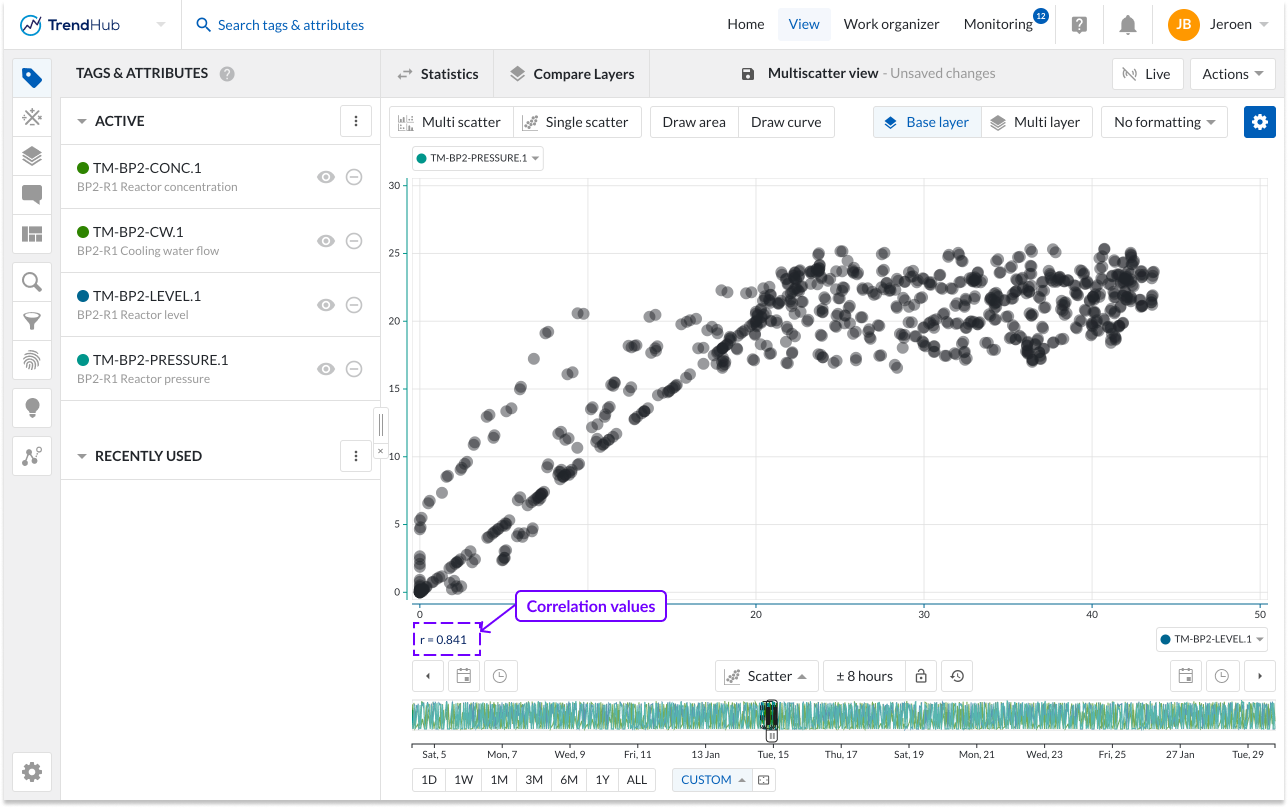Open chart settings gear button

tap(1259, 122)
